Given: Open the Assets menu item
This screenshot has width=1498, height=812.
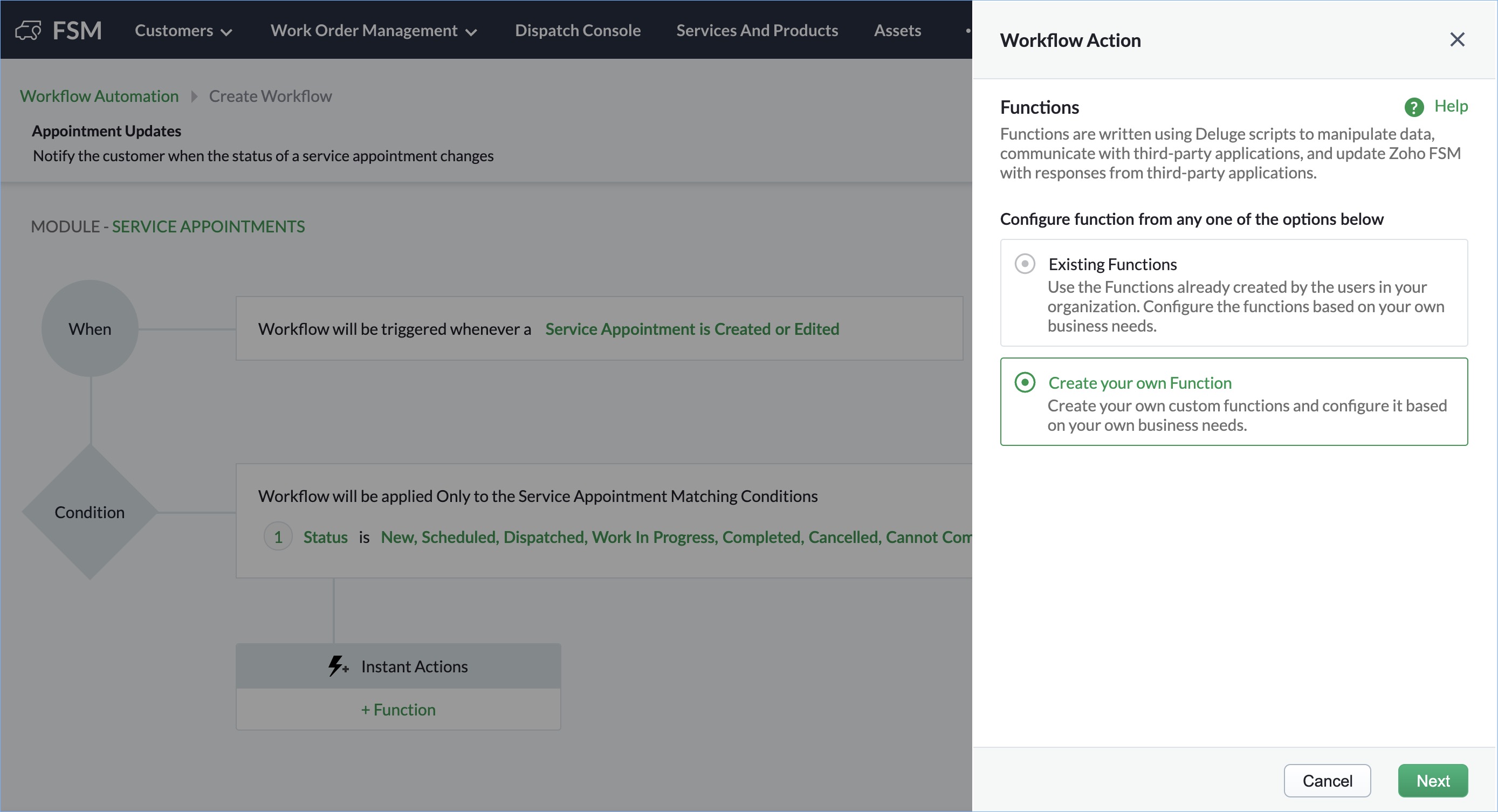Looking at the screenshot, I should pyautogui.click(x=897, y=31).
